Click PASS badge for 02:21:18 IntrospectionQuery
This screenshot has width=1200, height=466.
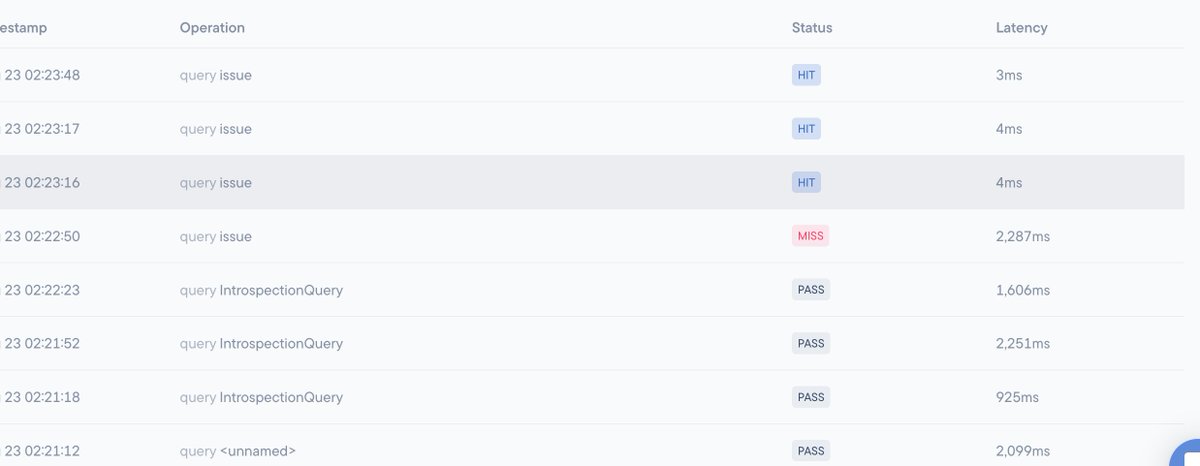[811, 397]
